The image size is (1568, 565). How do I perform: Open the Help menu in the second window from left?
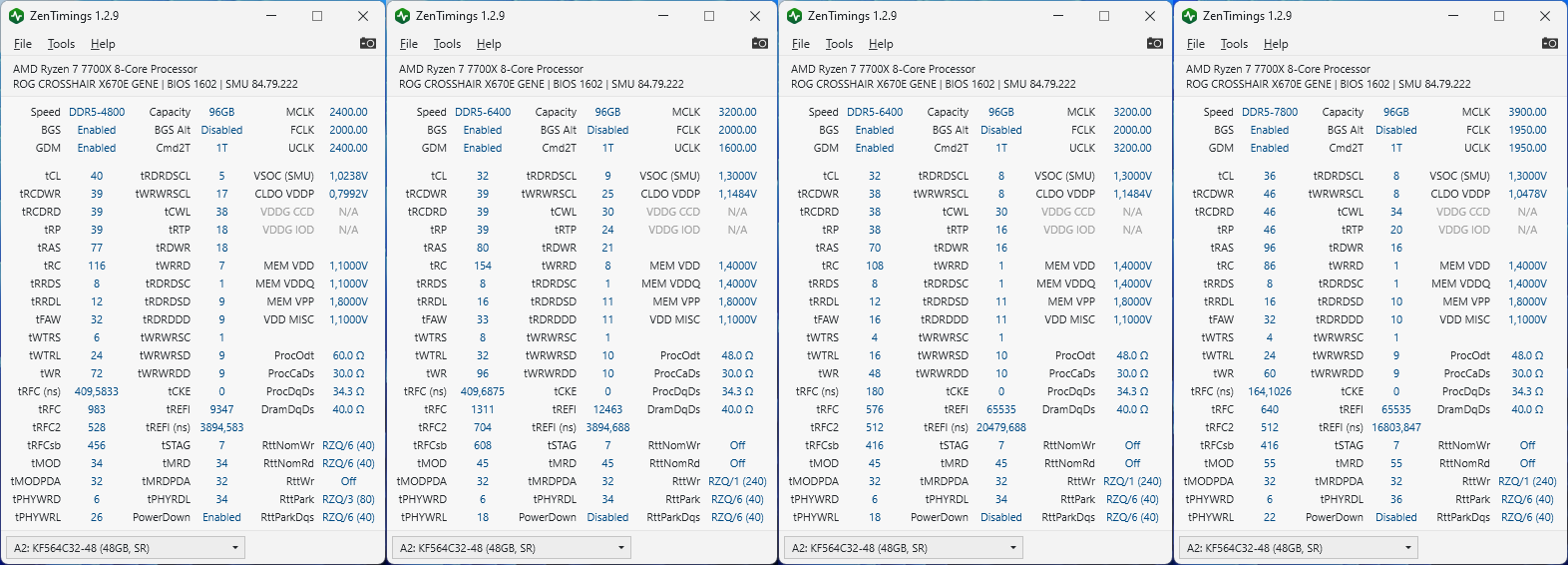pos(489,44)
